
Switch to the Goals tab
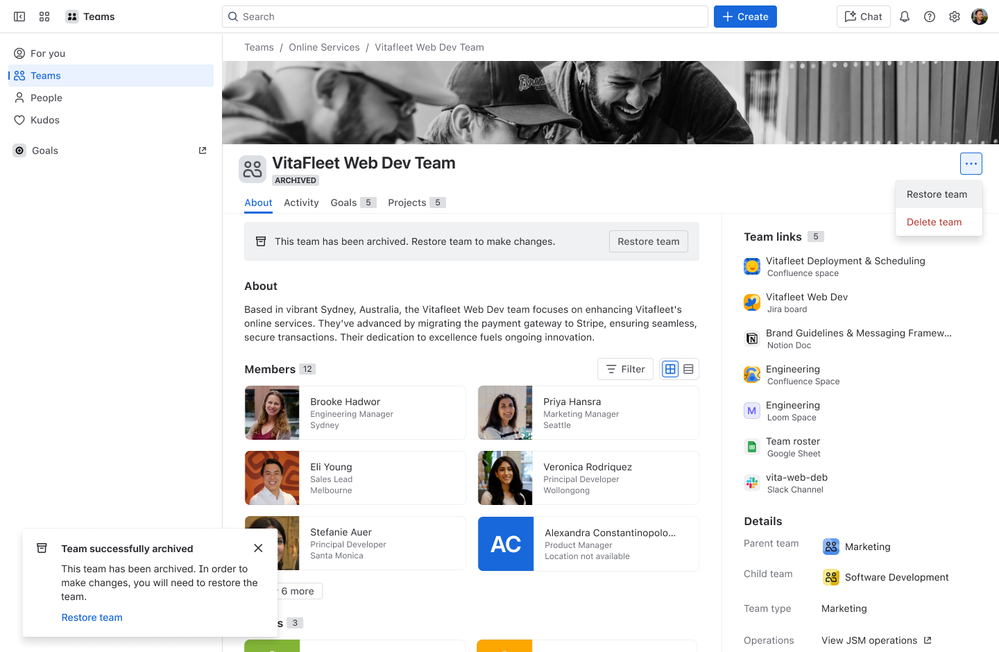[x=353, y=203]
